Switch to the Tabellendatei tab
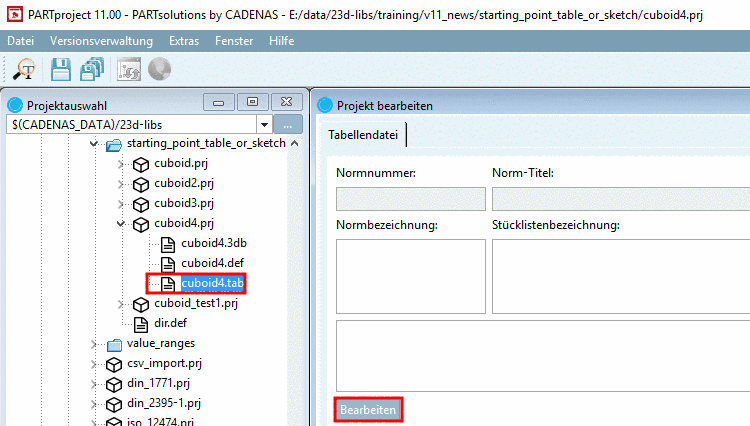Image resolution: width=750 pixels, height=426 pixels. pyautogui.click(x=363, y=135)
